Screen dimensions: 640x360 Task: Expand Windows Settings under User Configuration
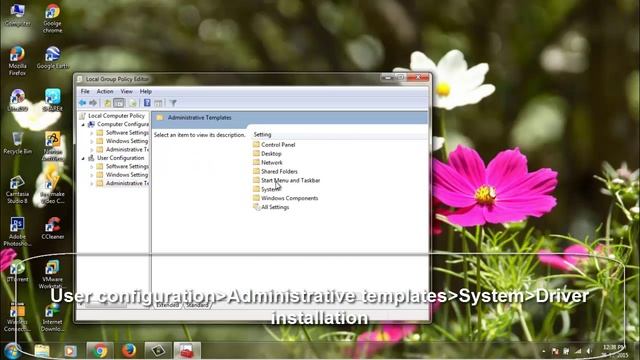pos(92,175)
